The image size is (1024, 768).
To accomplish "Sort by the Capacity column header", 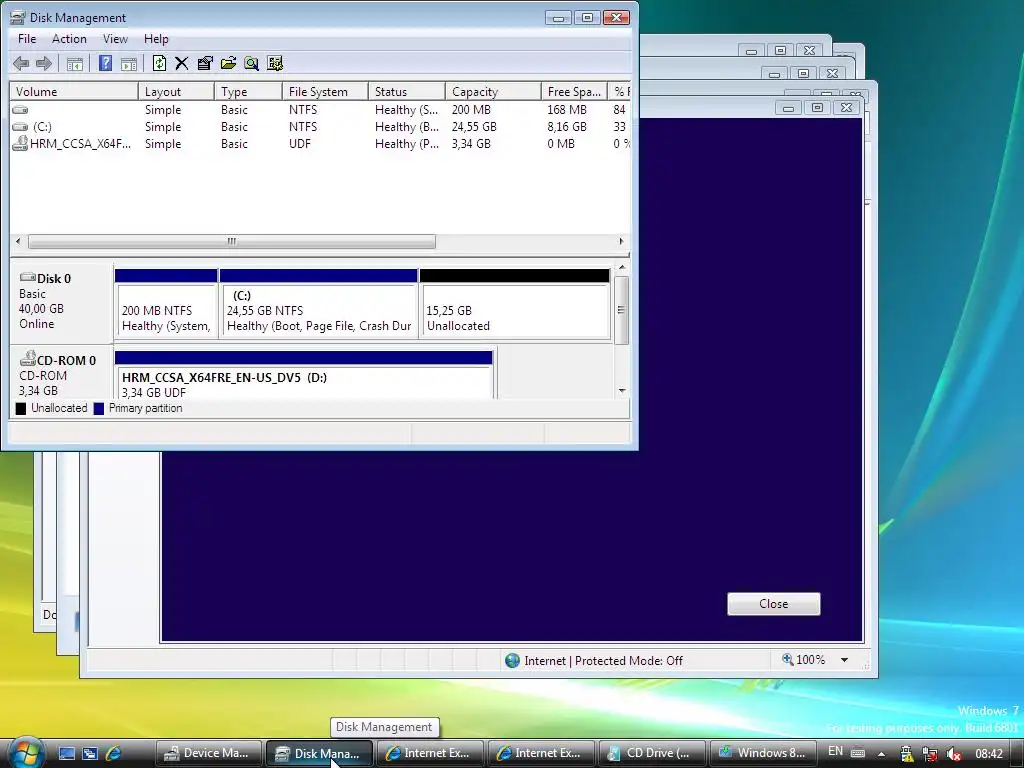I will [x=493, y=91].
